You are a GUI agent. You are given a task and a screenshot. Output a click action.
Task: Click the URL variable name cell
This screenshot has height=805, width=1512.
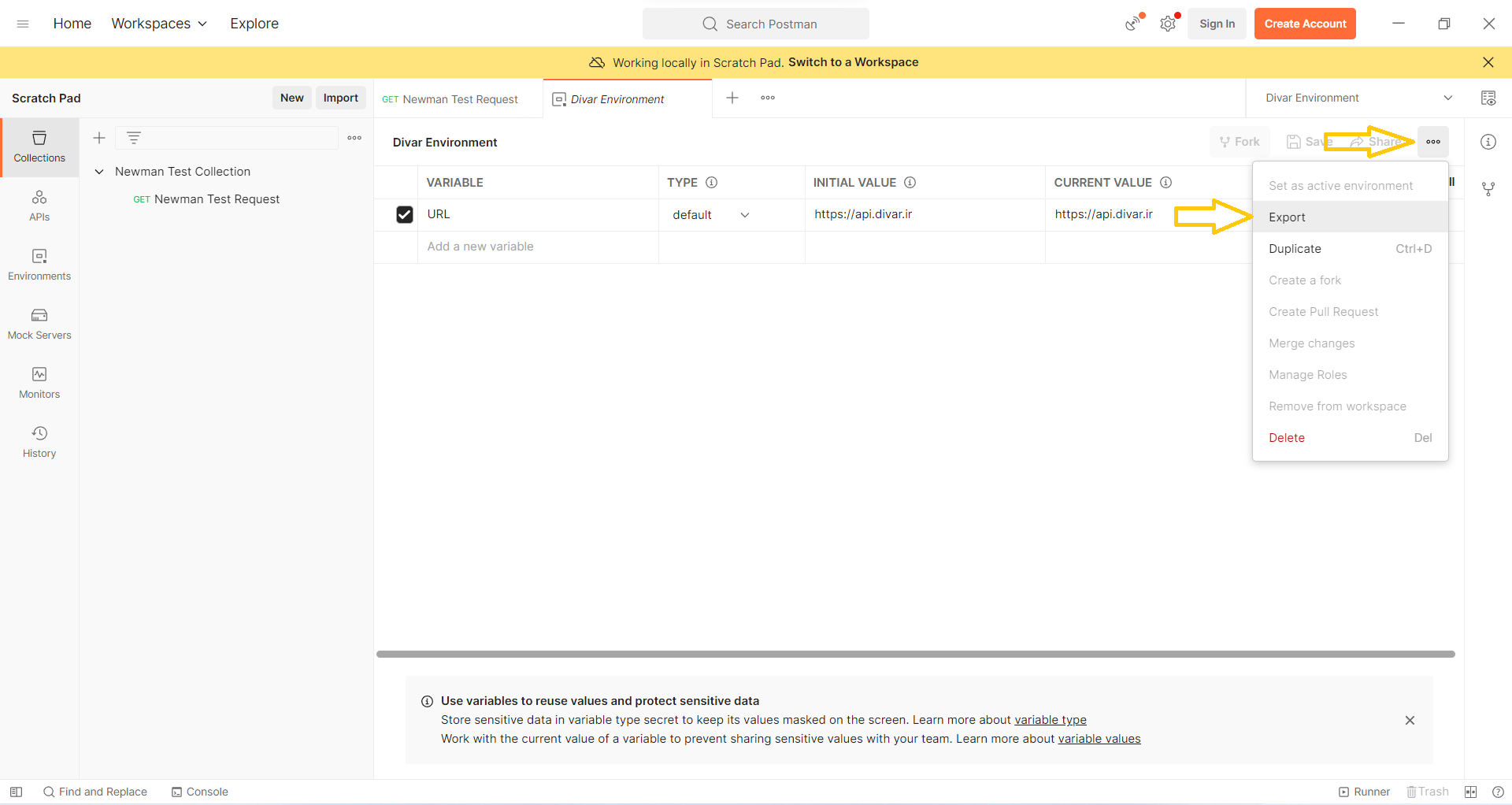coord(538,214)
